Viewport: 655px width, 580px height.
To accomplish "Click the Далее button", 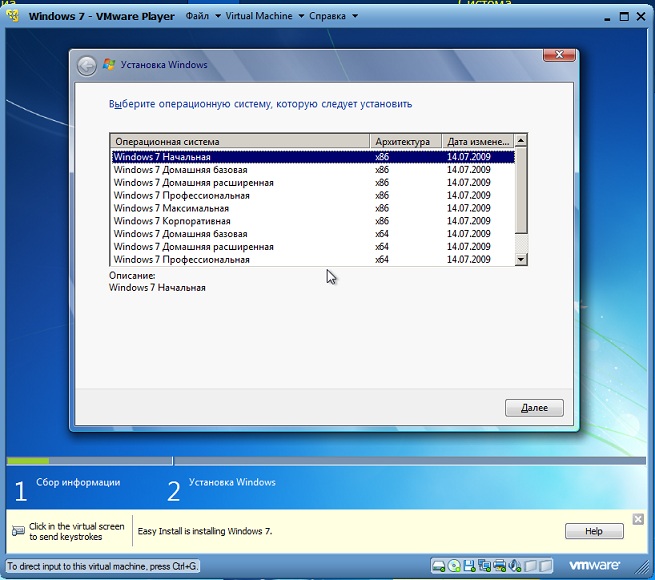I will point(534,408).
